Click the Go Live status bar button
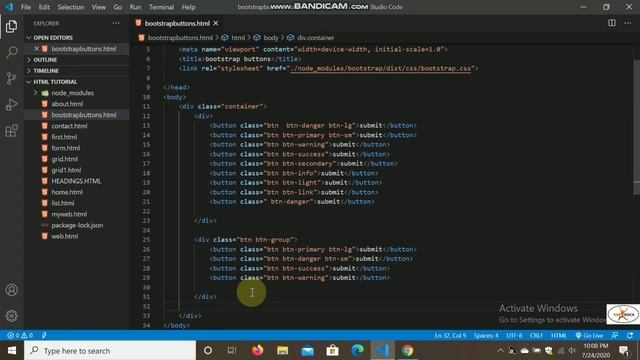The width and height of the screenshot is (640, 360). 589,335
